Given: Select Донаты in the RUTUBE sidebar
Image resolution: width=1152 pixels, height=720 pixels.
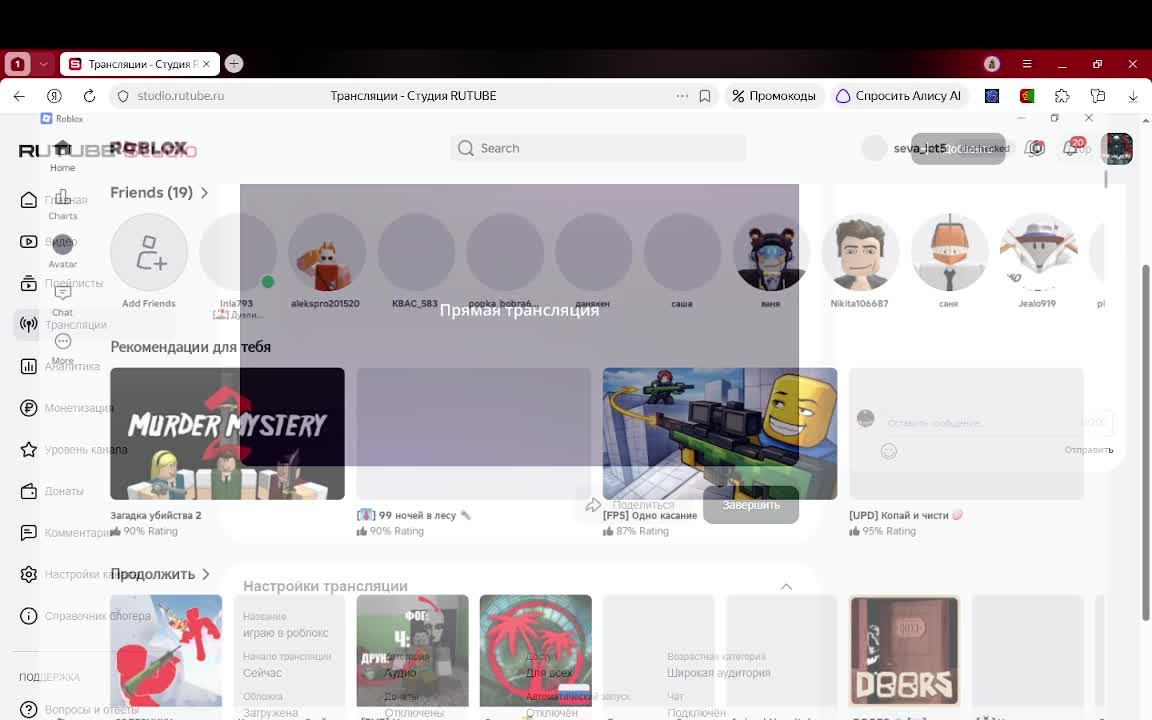Looking at the screenshot, I should 64,491.
